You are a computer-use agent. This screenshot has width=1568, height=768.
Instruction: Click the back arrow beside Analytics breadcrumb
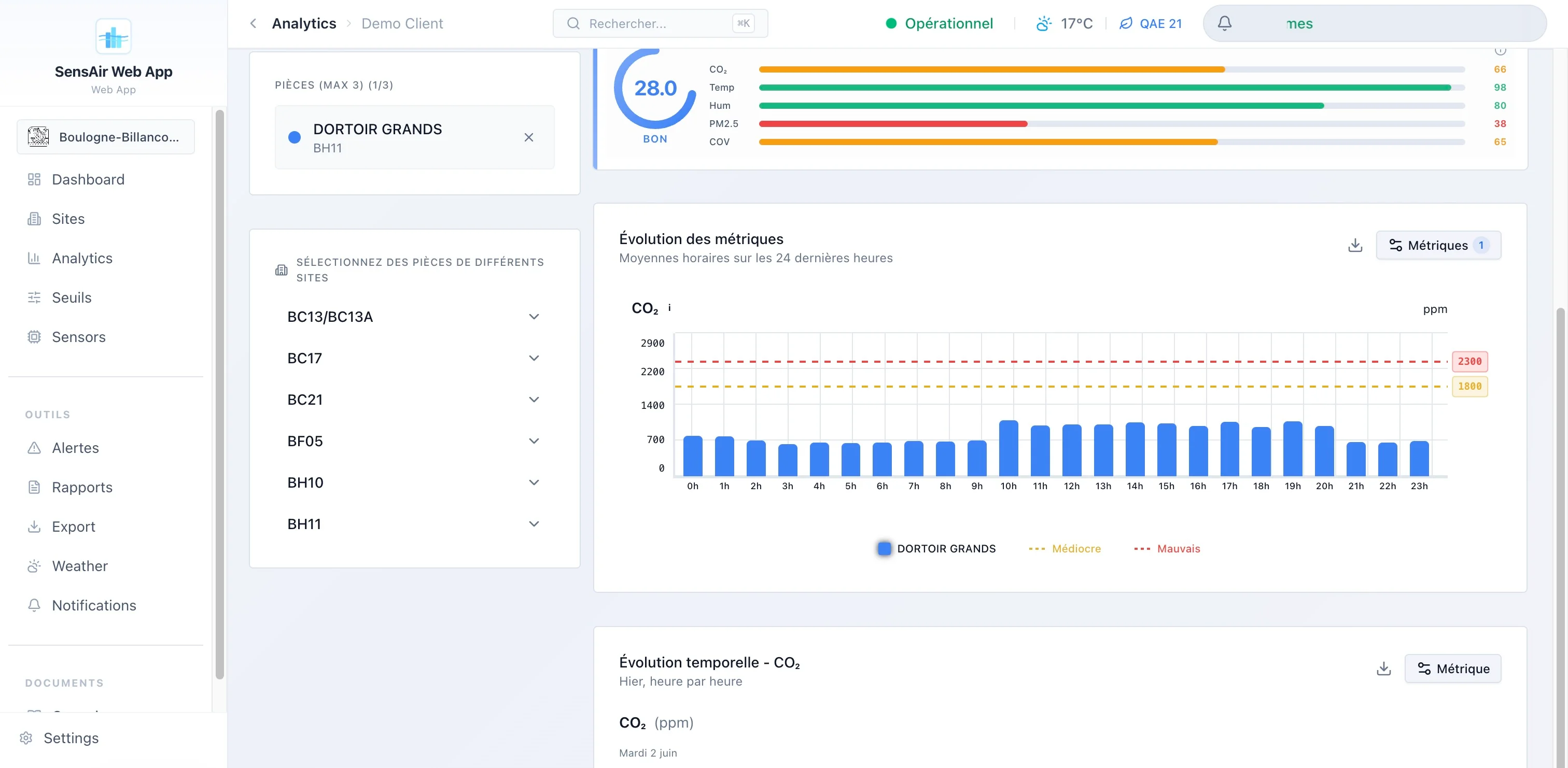(x=253, y=24)
